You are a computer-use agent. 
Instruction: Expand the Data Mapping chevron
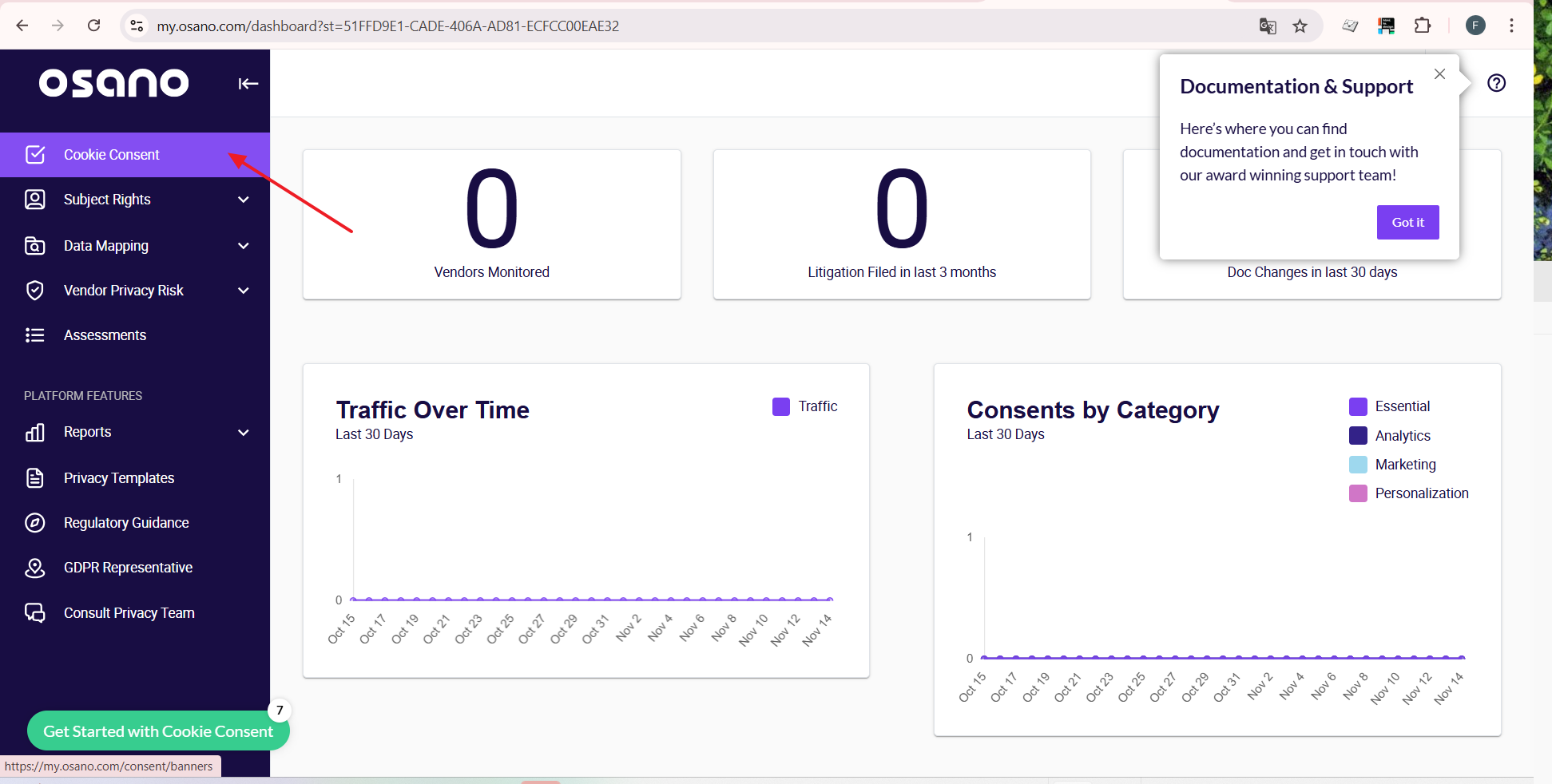click(244, 246)
